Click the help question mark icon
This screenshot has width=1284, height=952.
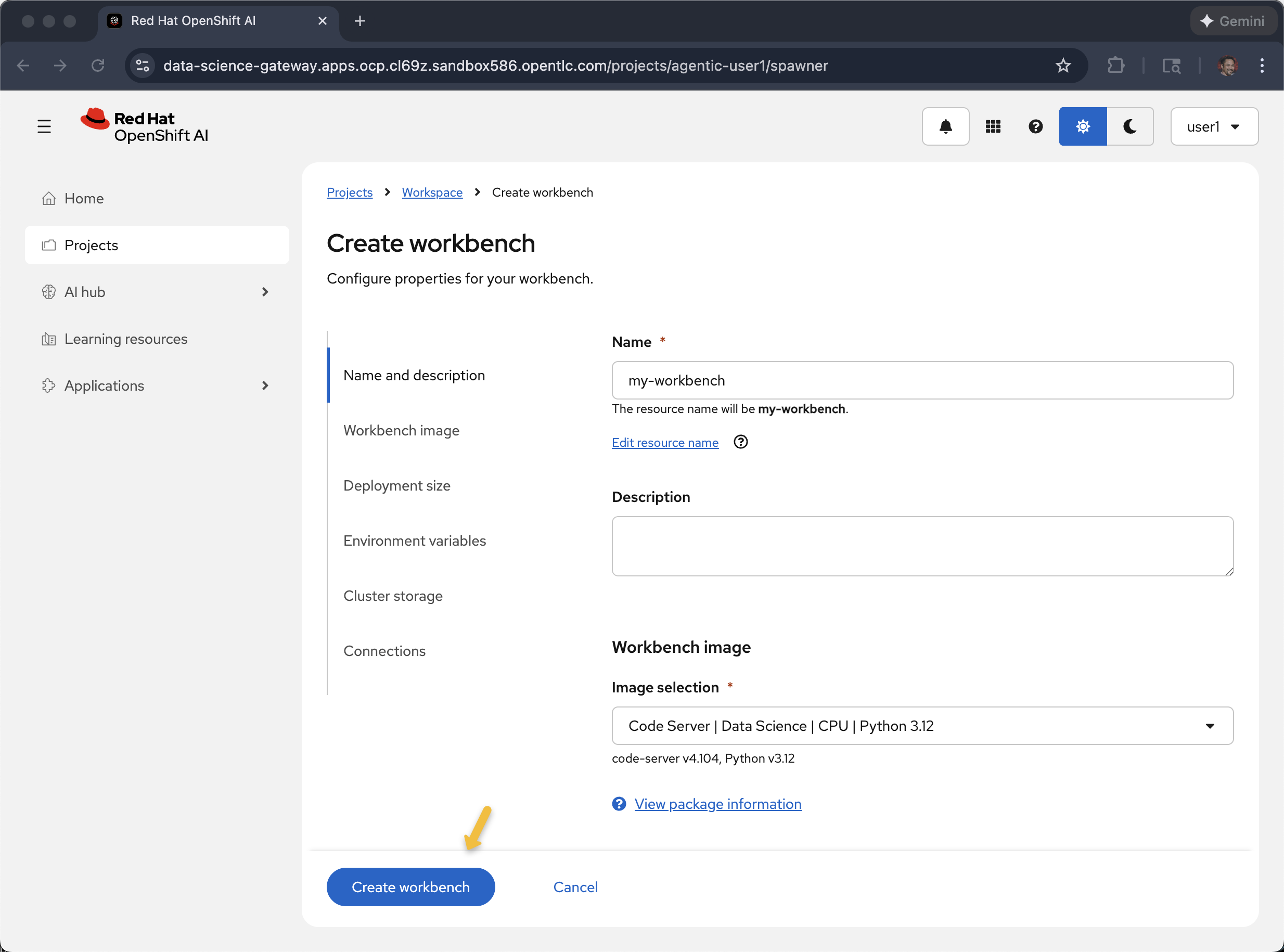(1035, 126)
